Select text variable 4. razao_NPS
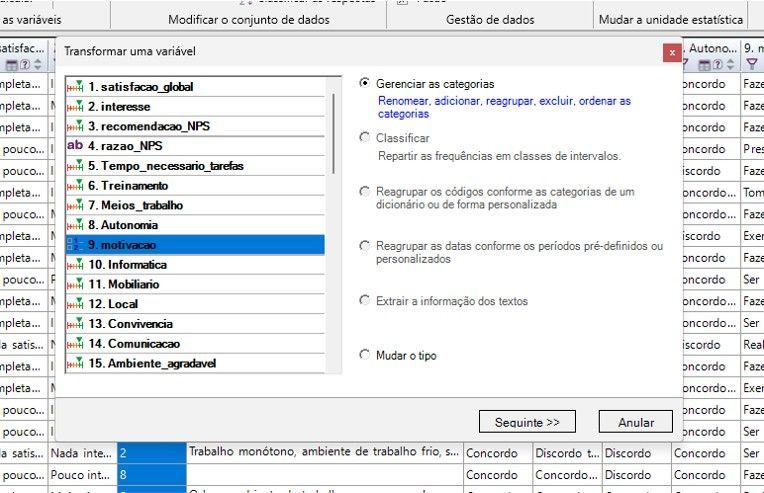 point(195,146)
